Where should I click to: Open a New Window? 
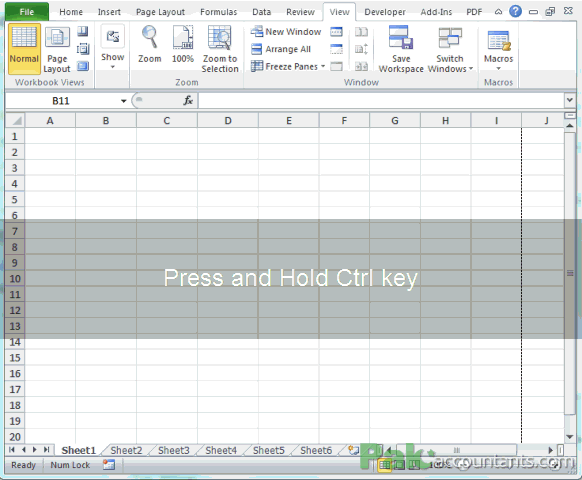pos(285,32)
